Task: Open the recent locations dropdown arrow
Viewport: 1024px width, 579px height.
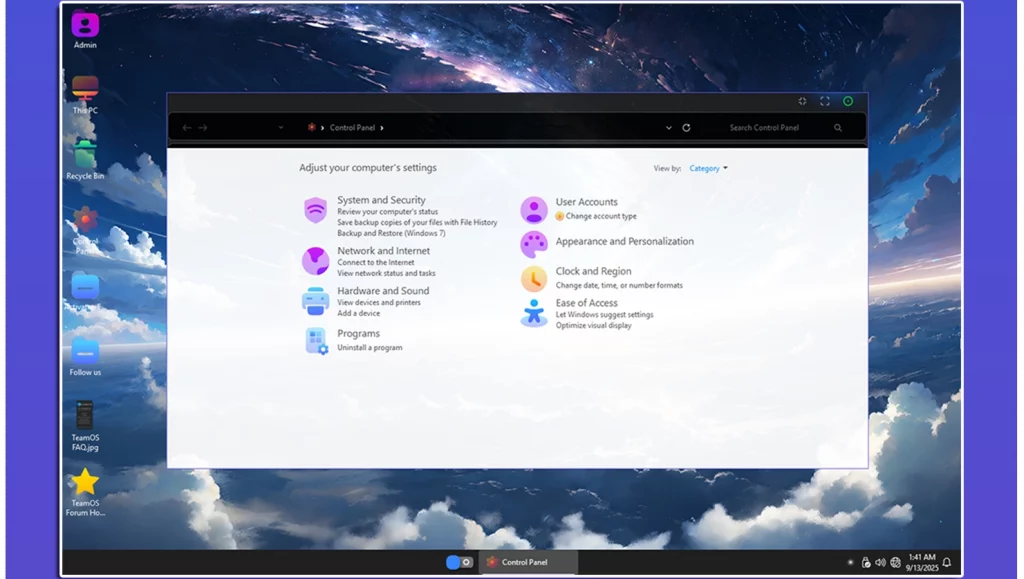Action: click(281, 128)
